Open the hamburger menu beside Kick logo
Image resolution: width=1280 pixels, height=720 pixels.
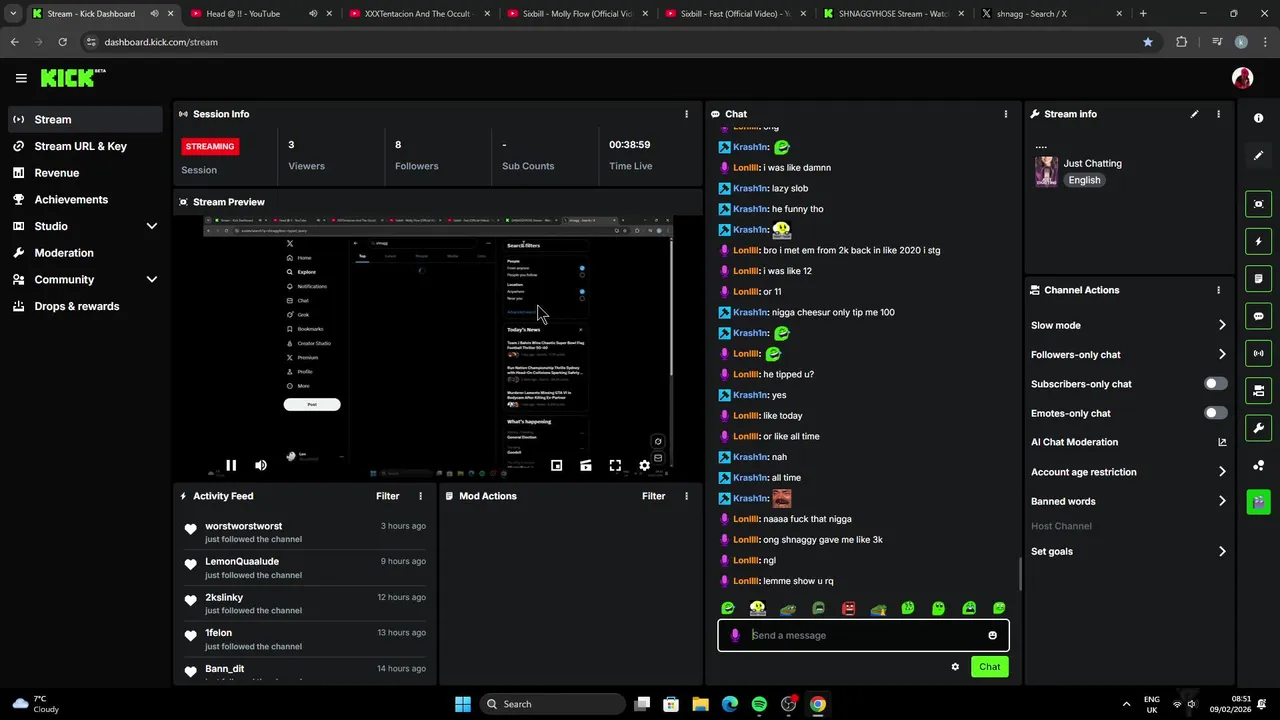coord(21,78)
